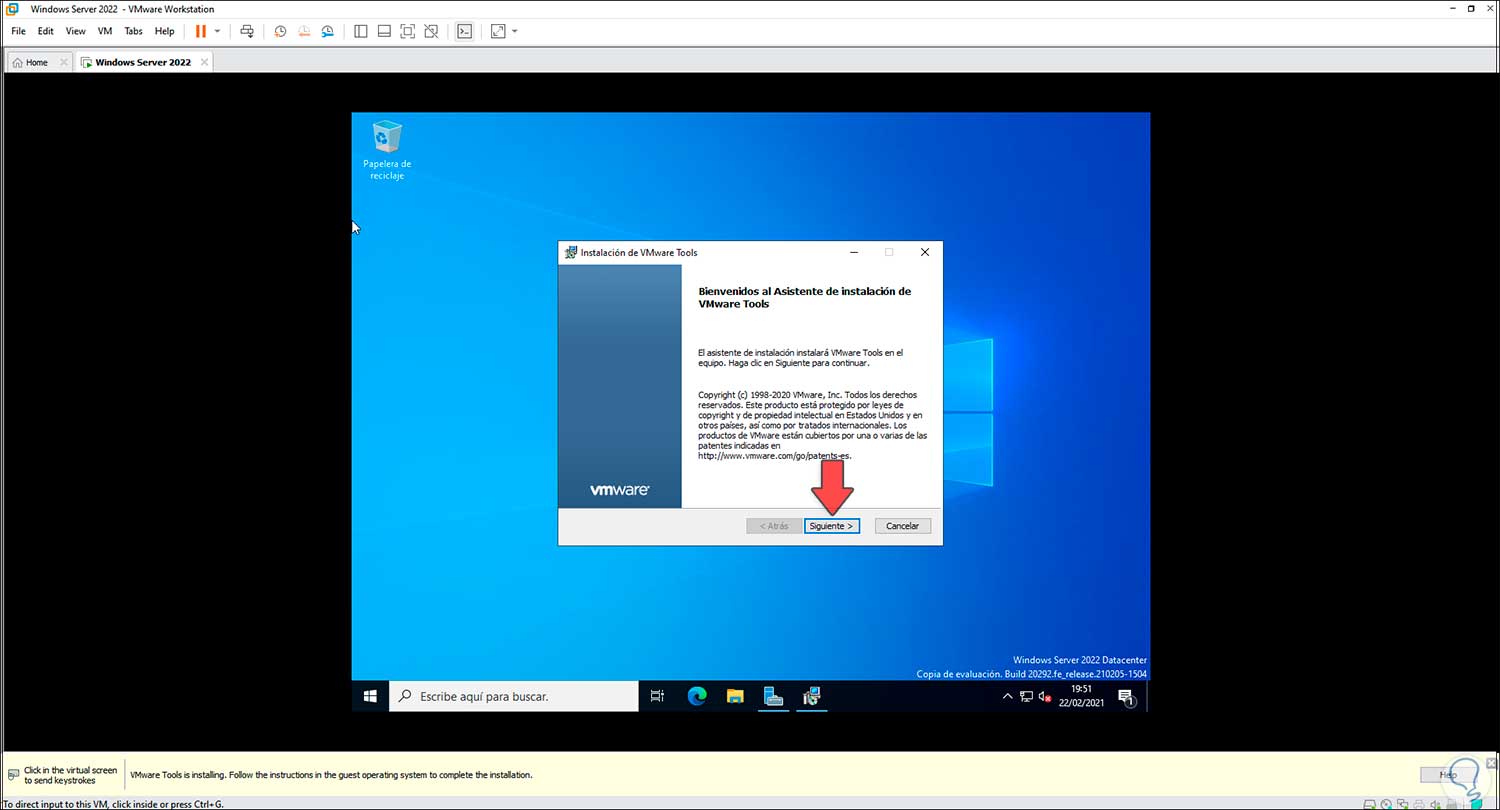This screenshot has width=1500, height=810.
Task: Open the Papelera de reciclaje desktop icon
Action: coord(387,151)
